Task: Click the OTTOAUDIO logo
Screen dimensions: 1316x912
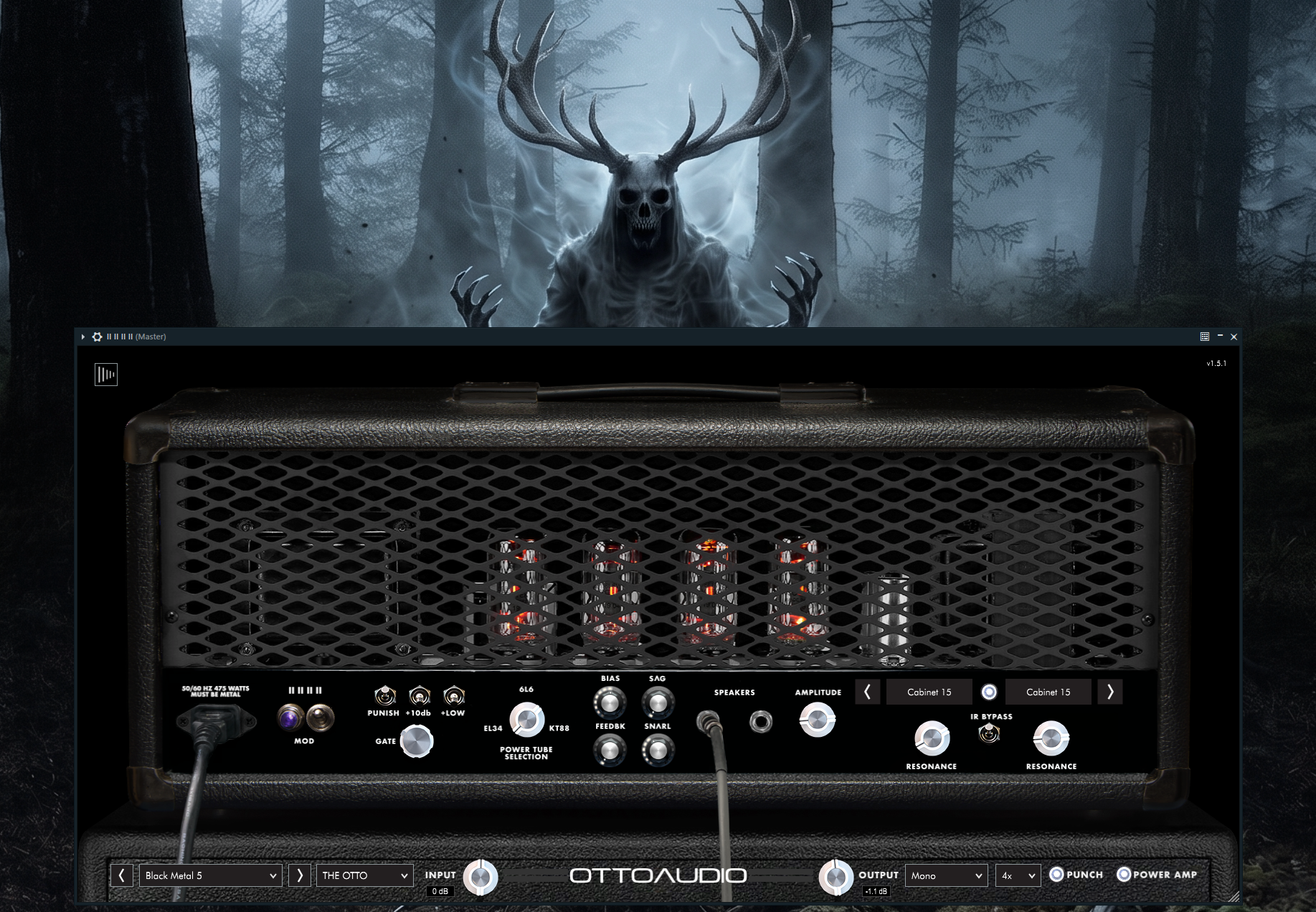Action: tap(658, 875)
